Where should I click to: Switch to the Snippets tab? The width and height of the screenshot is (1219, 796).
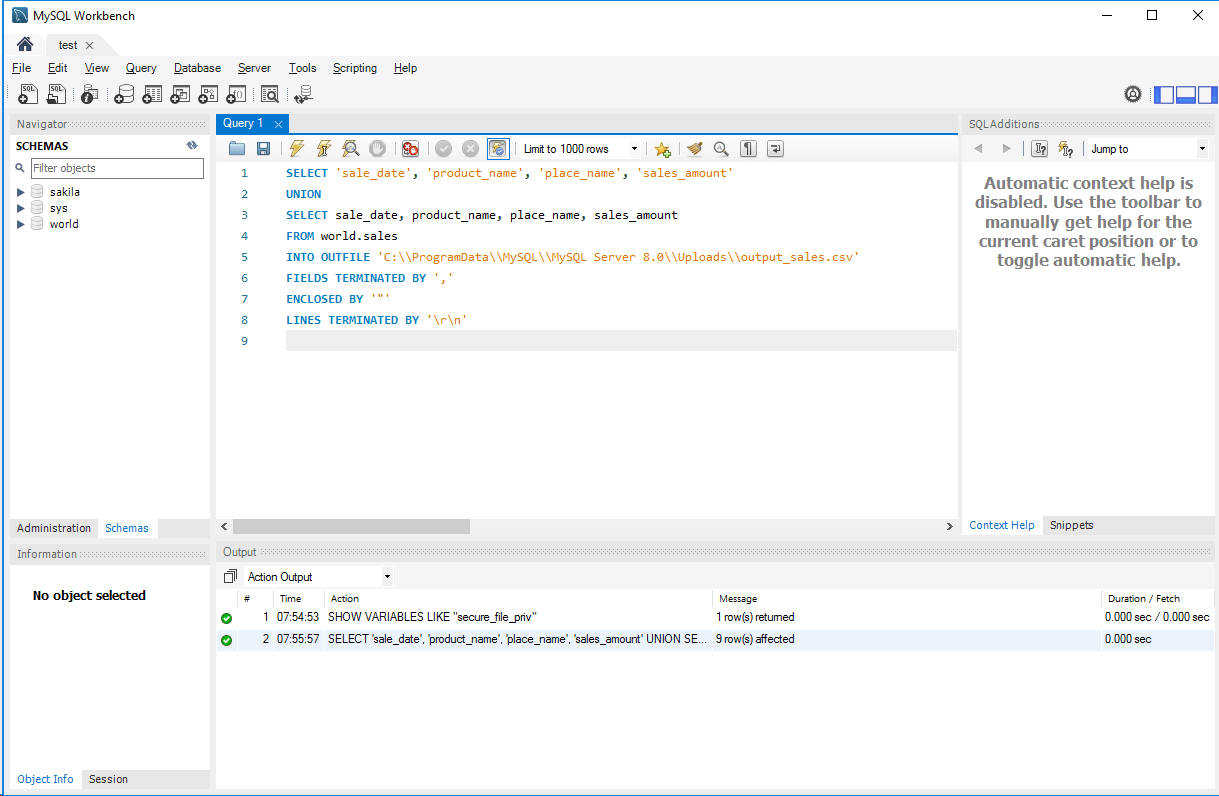click(x=1071, y=525)
